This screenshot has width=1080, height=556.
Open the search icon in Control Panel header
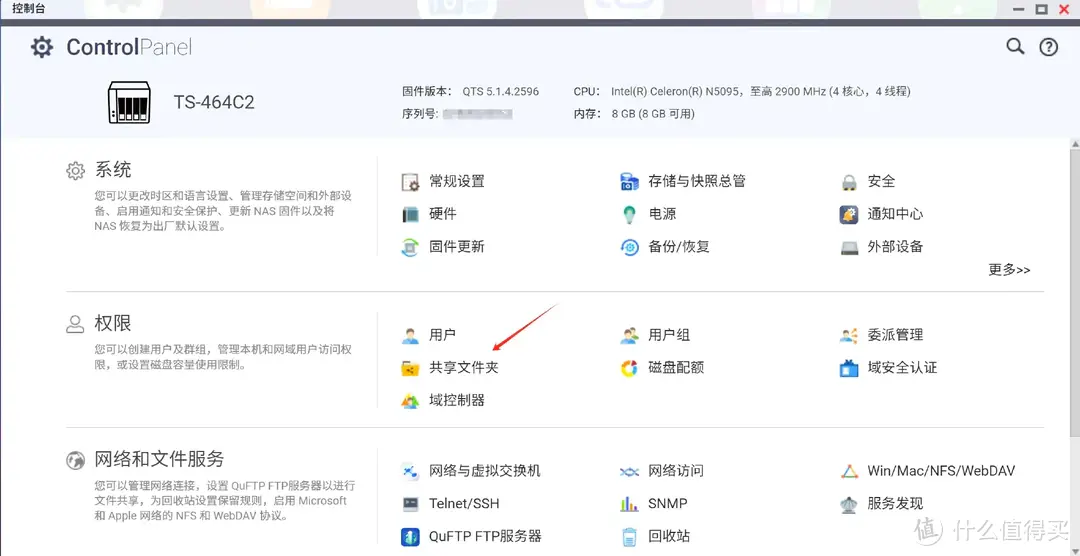1015,46
